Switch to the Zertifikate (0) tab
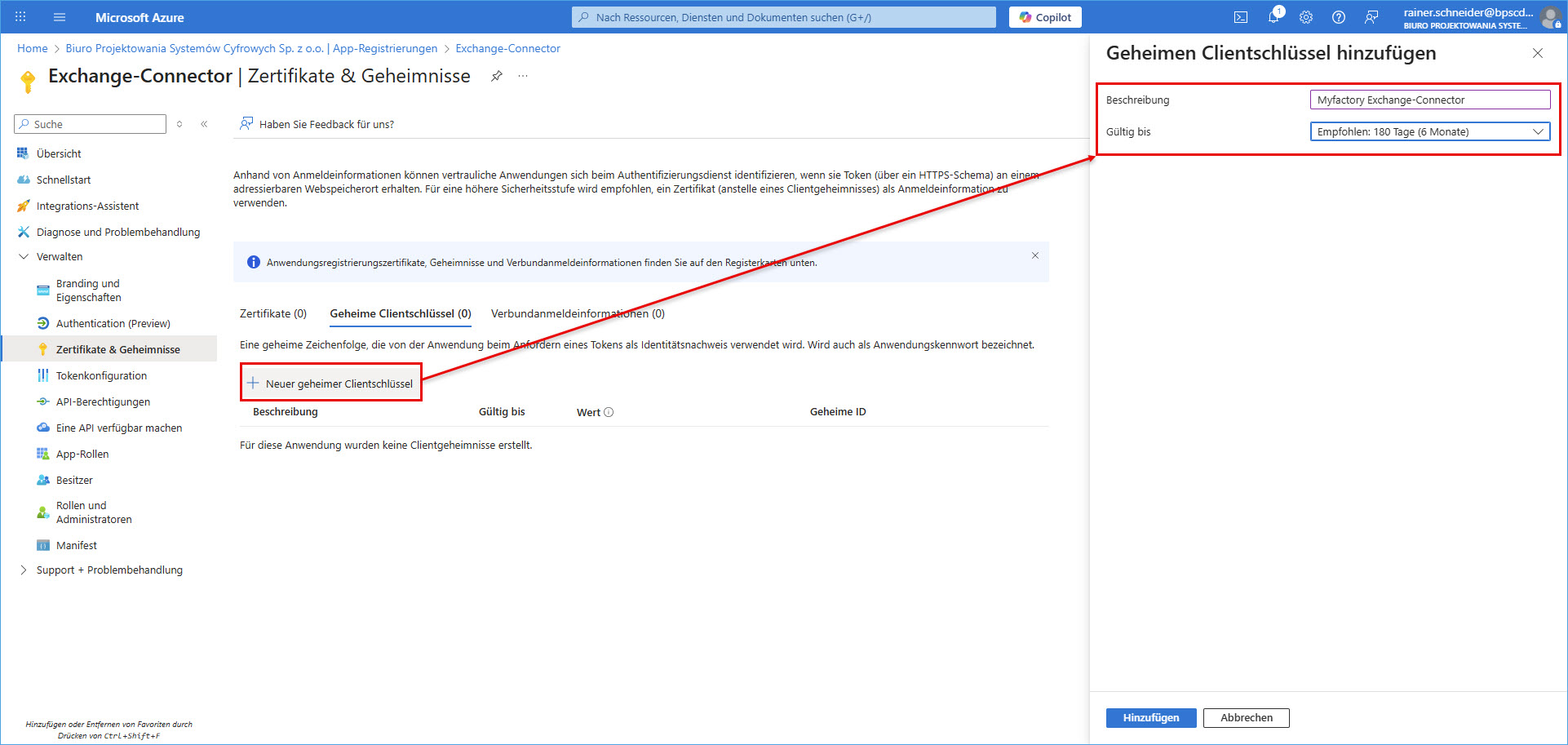The width and height of the screenshot is (1568, 745). [273, 313]
